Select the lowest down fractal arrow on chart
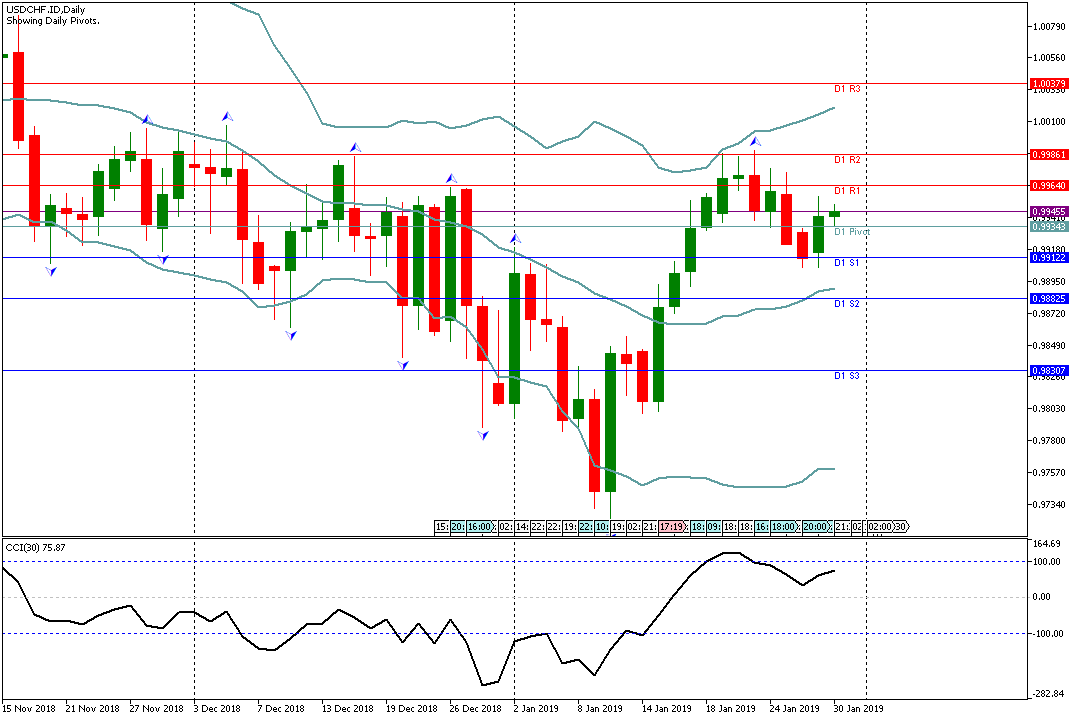1080x720 pixels. pyautogui.click(x=482, y=434)
